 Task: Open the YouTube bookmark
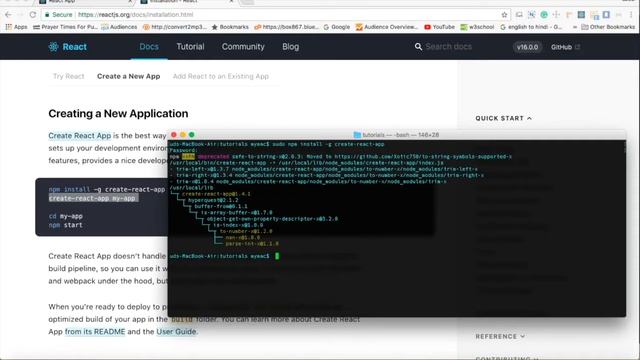pyautogui.click(x=439, y=27)
